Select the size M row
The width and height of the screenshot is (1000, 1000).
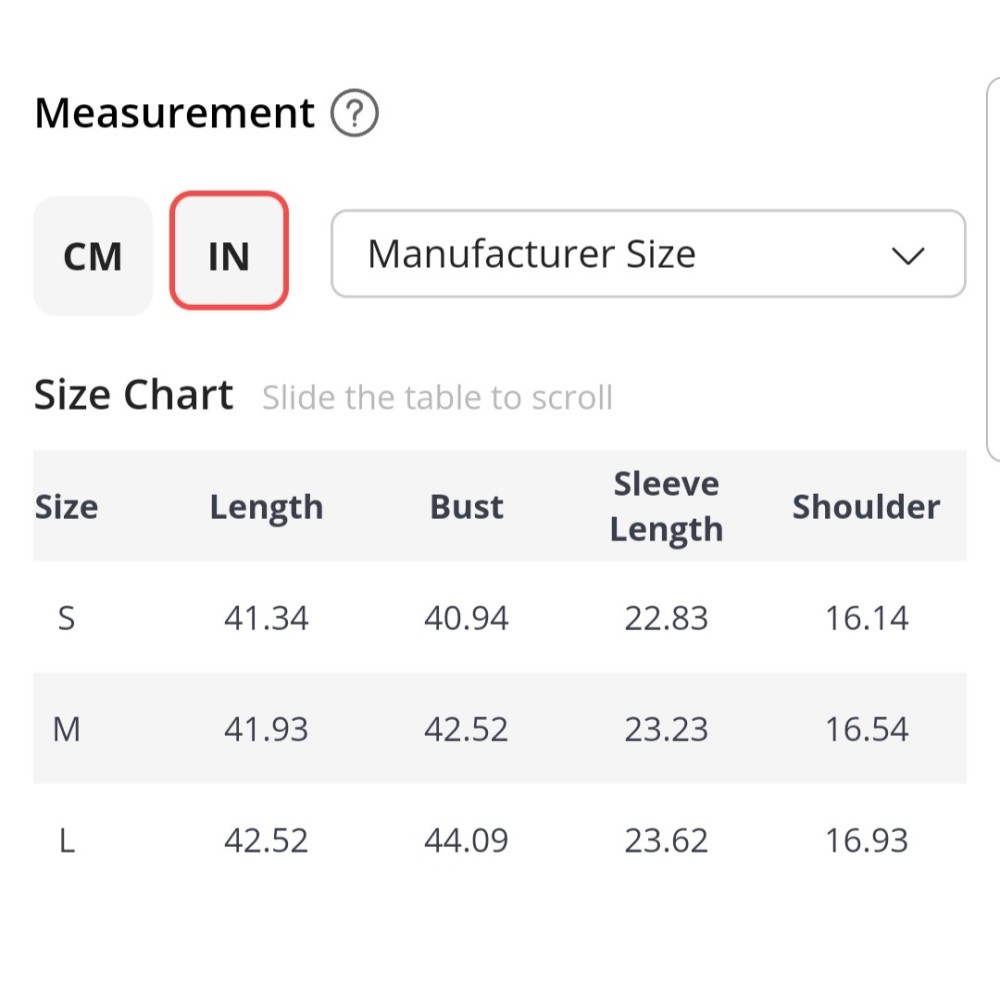click(66, 729)
